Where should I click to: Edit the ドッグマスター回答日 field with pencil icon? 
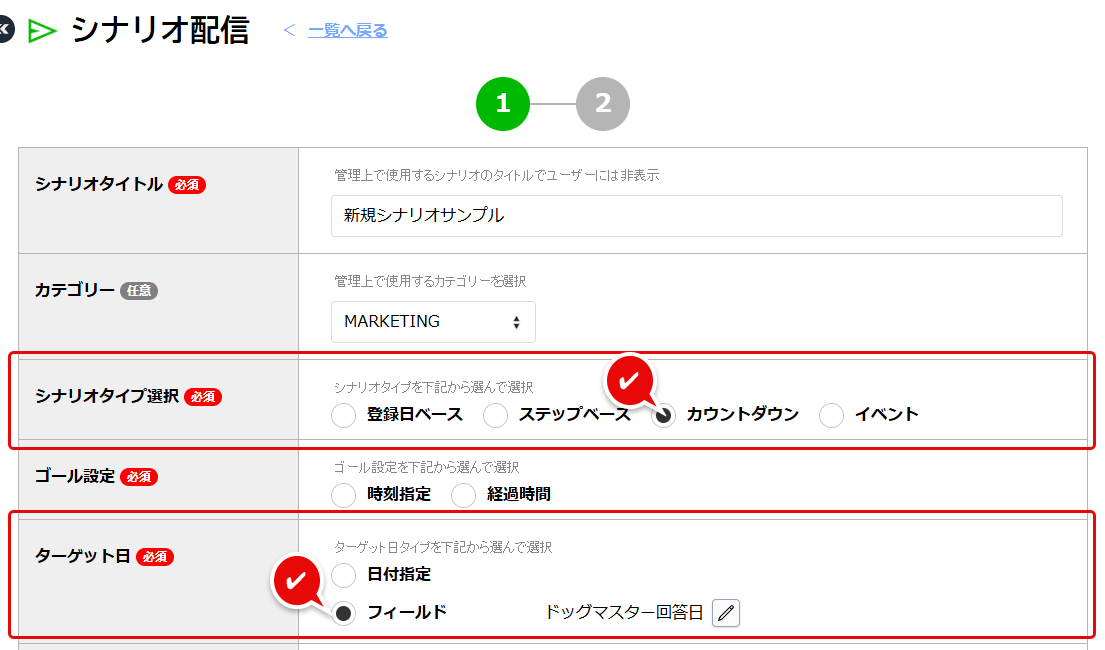tap(726, 613)
